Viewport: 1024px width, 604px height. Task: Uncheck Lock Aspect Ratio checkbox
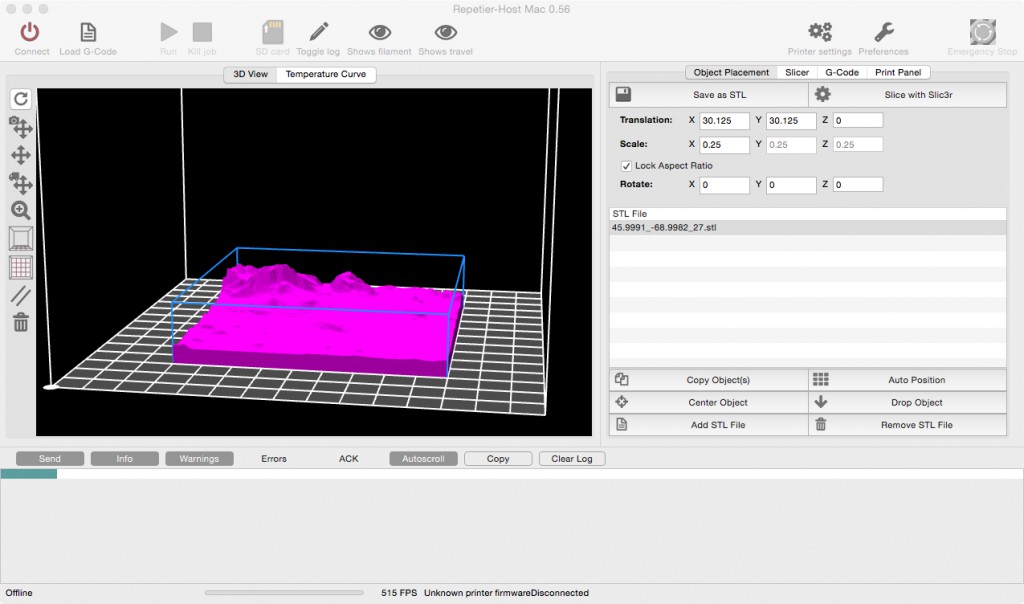pos(626,166)
